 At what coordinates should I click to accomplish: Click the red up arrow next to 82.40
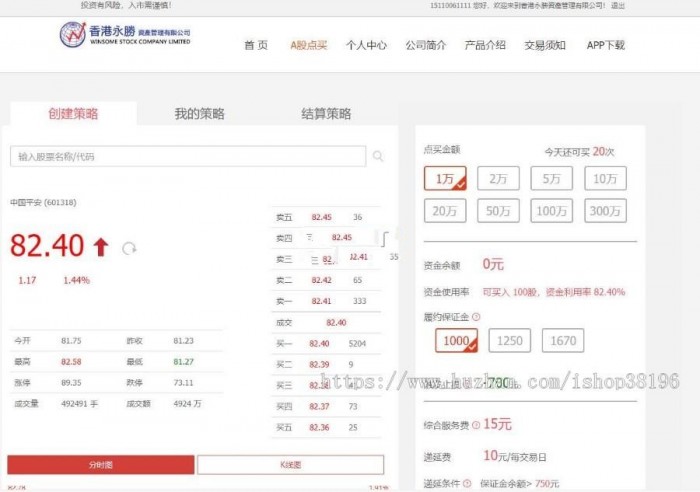pos(100,246)
